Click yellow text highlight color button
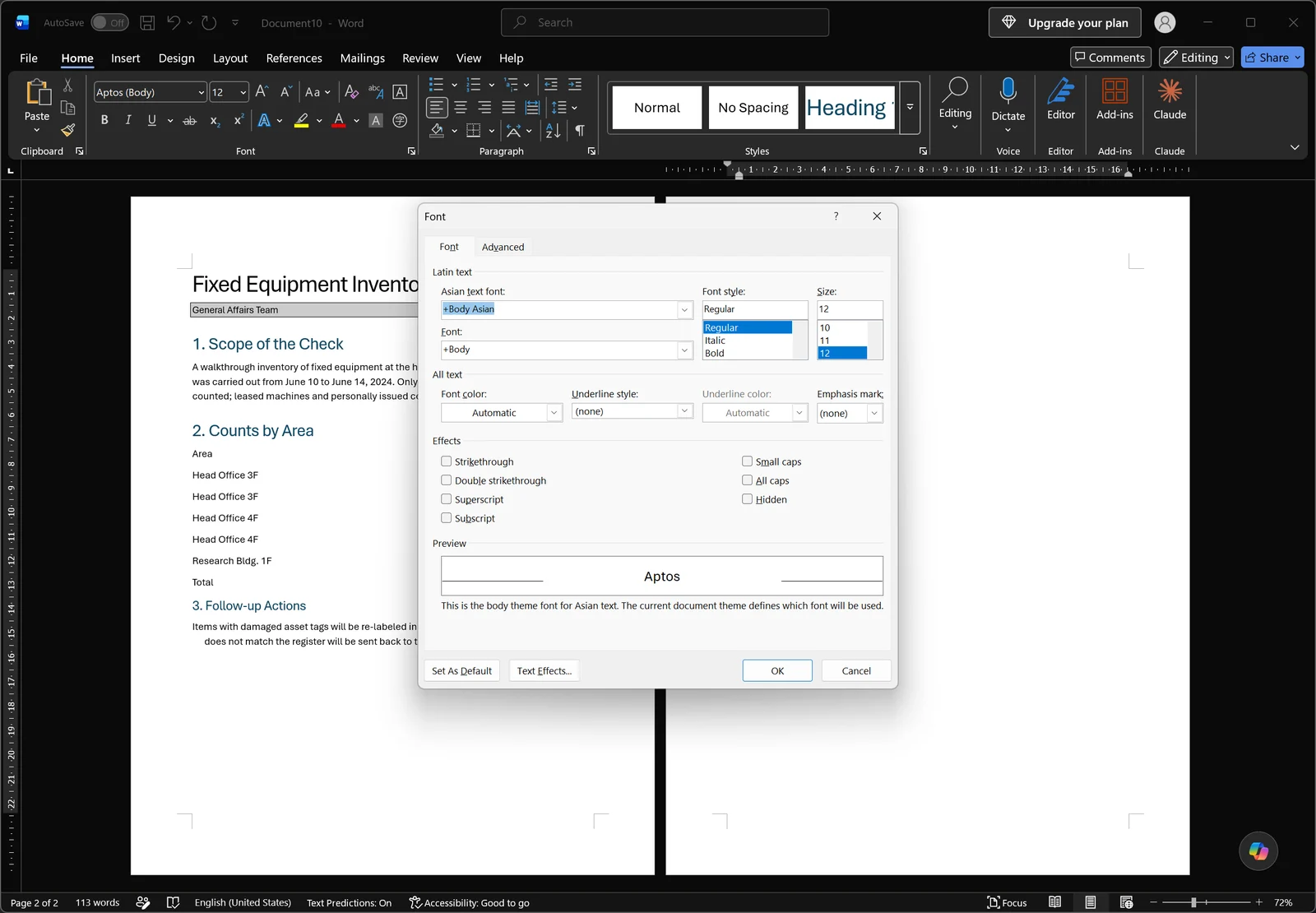 click(302, 121)
